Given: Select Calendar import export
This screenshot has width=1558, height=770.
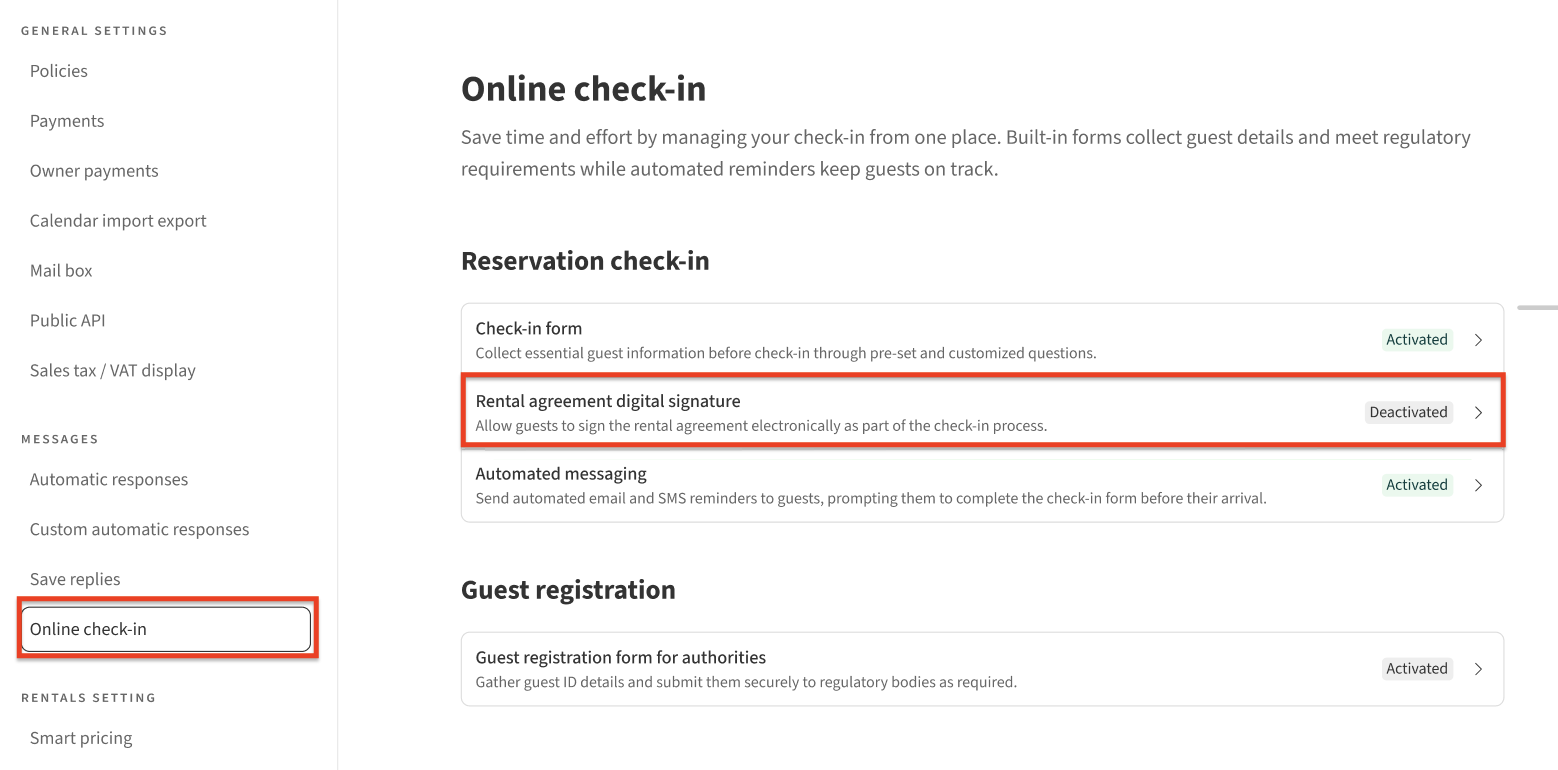Looking at the screenshot, I should tap(118, 221).
